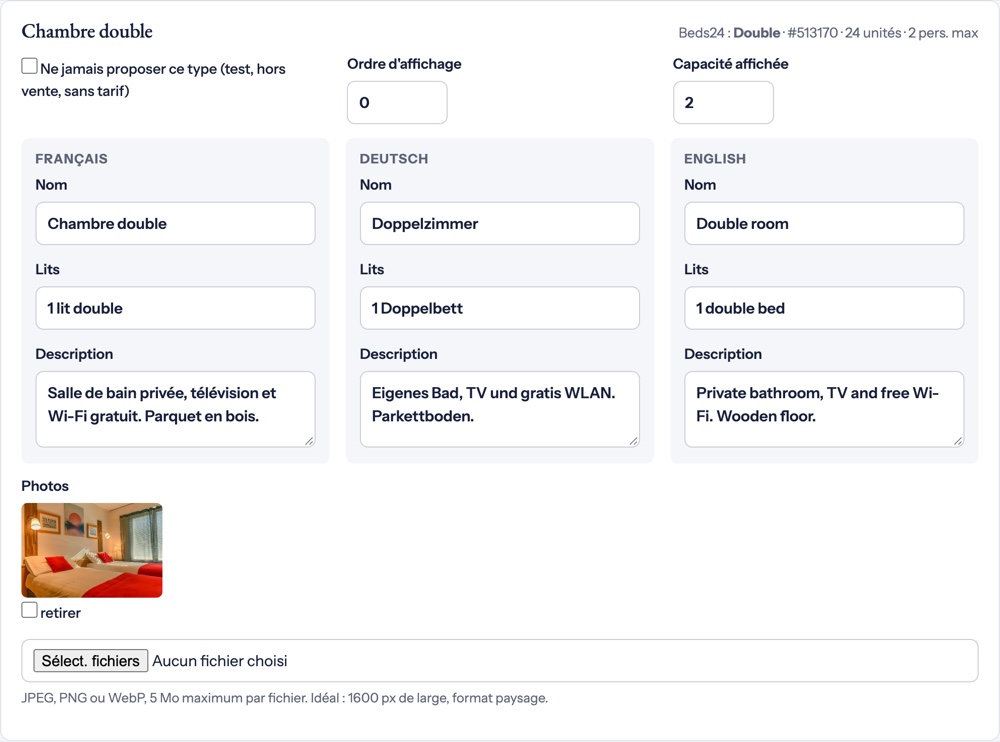Click the 'Lits' label under DEUTSCH
The height and width of the screenshot is (742, 1000).
(x=372, y=269)
